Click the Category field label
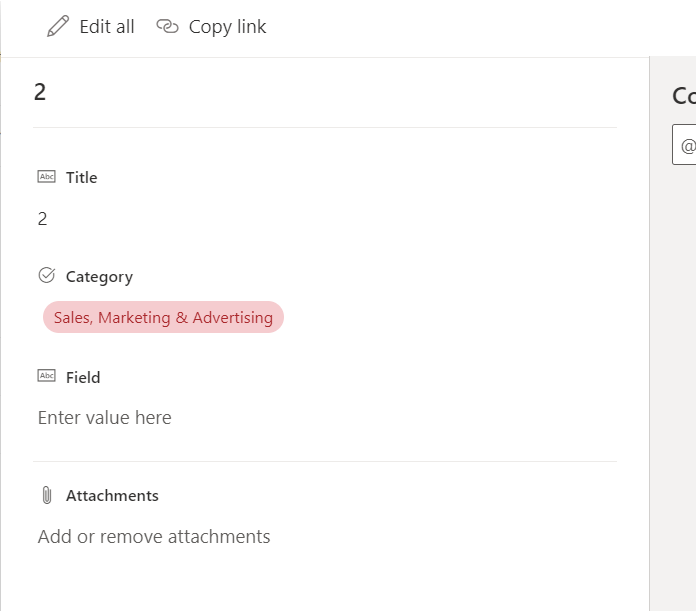This screenshot has height=611, width=696. point(99,276)
